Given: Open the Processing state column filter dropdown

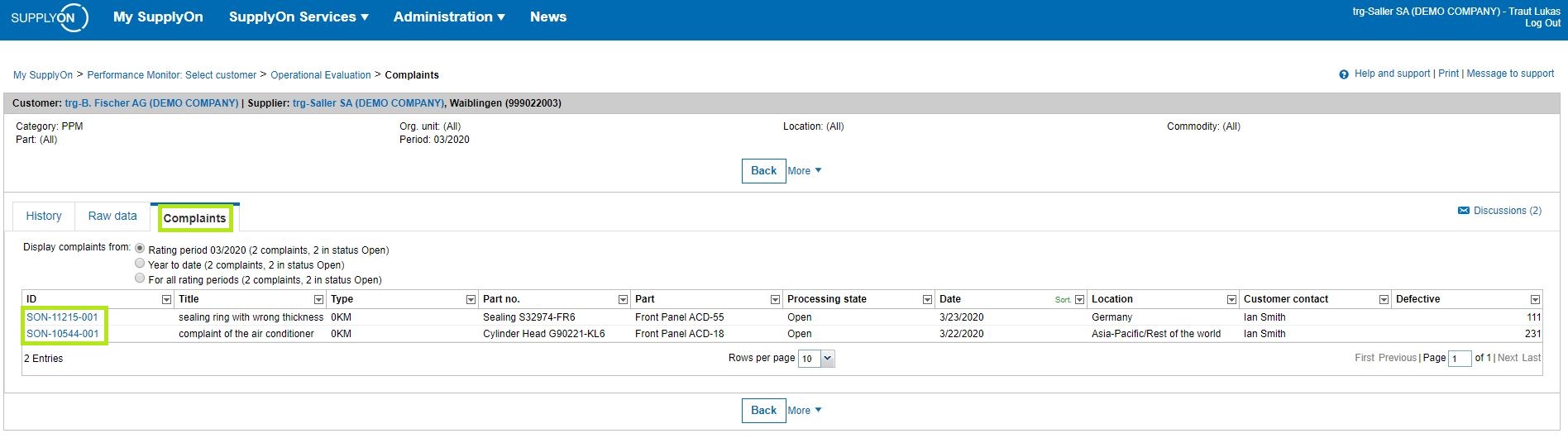Looking at the screenshot, I should click(927, 299).
